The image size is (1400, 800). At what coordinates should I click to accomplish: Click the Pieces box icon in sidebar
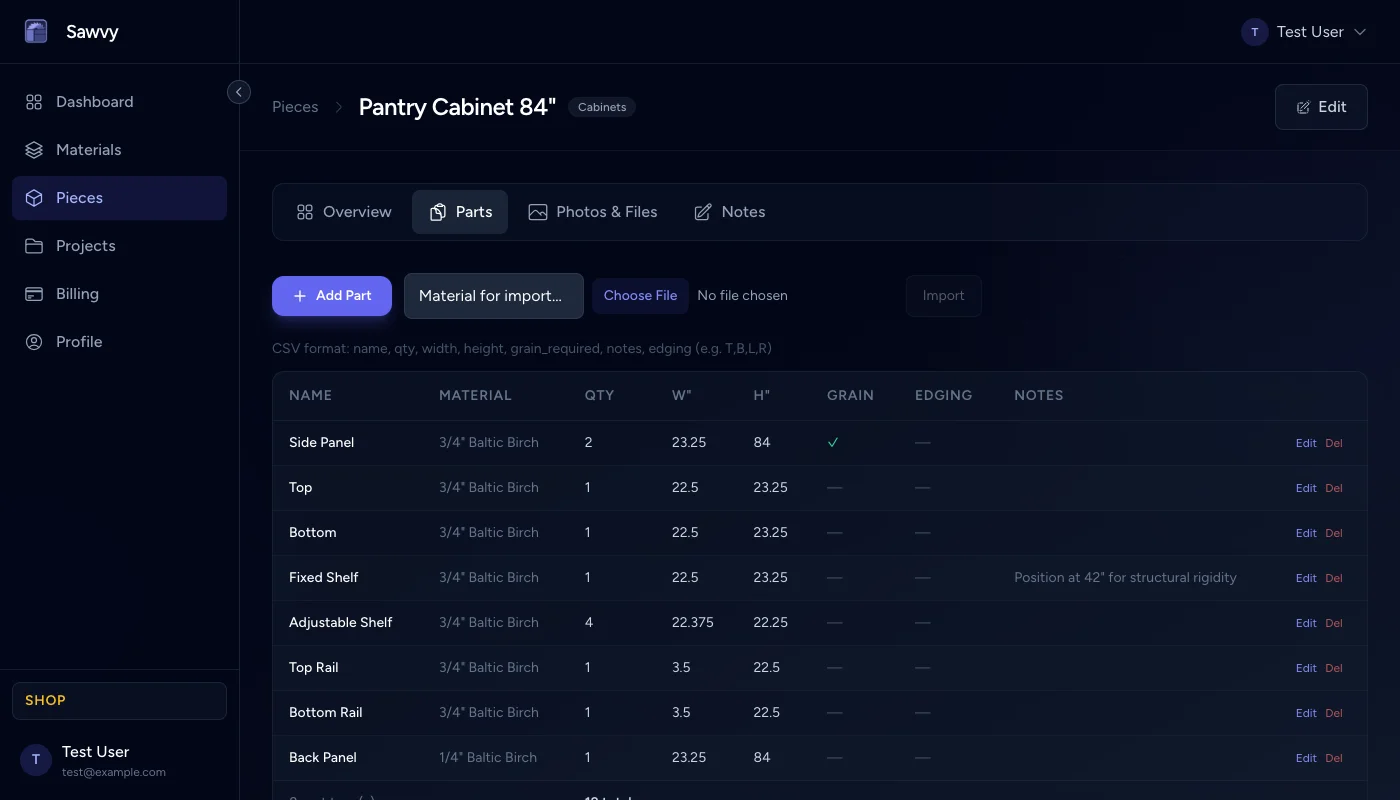(33, 197)
